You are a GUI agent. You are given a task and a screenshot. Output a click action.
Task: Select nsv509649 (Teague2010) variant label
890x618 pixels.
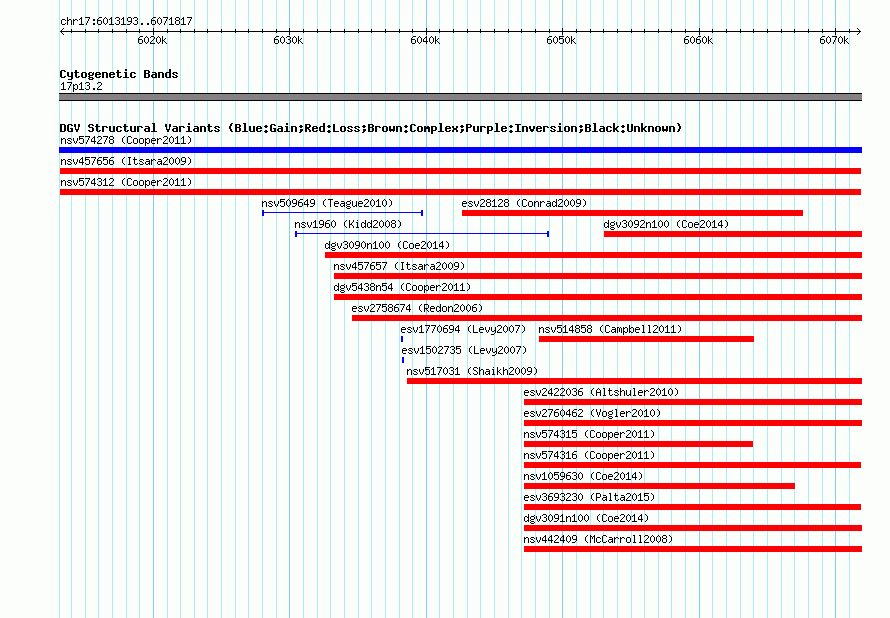coord(327,203)
